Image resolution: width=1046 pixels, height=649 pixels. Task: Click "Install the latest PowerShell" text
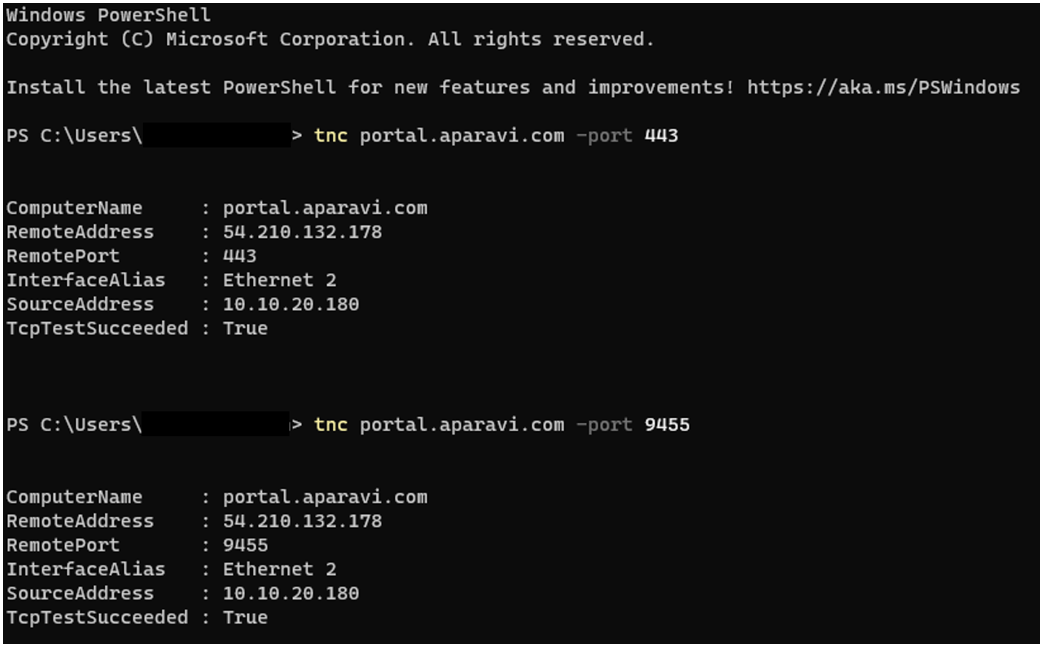click(x=171, y=87)
